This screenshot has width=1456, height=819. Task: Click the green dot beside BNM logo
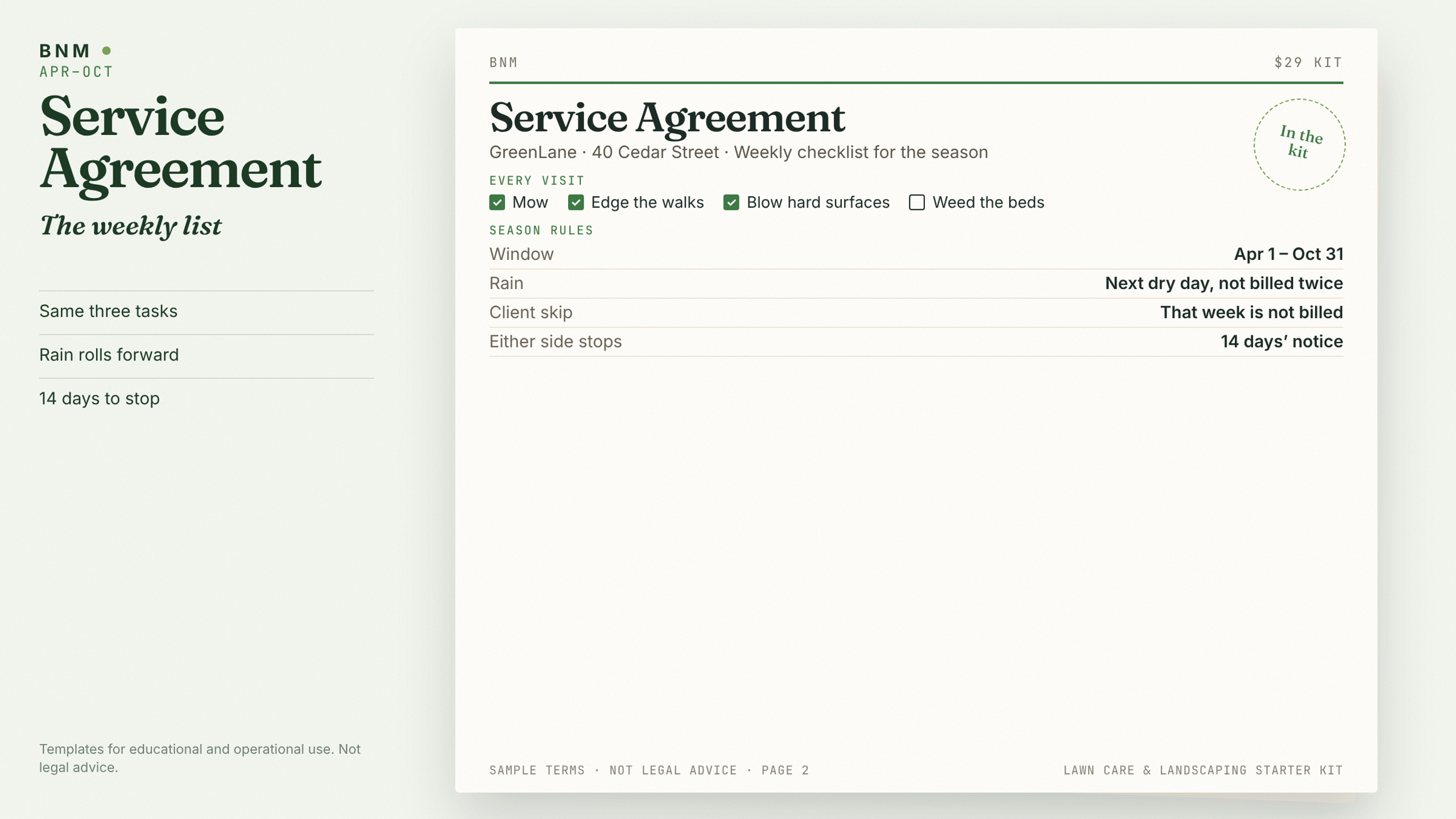(106, 51)
